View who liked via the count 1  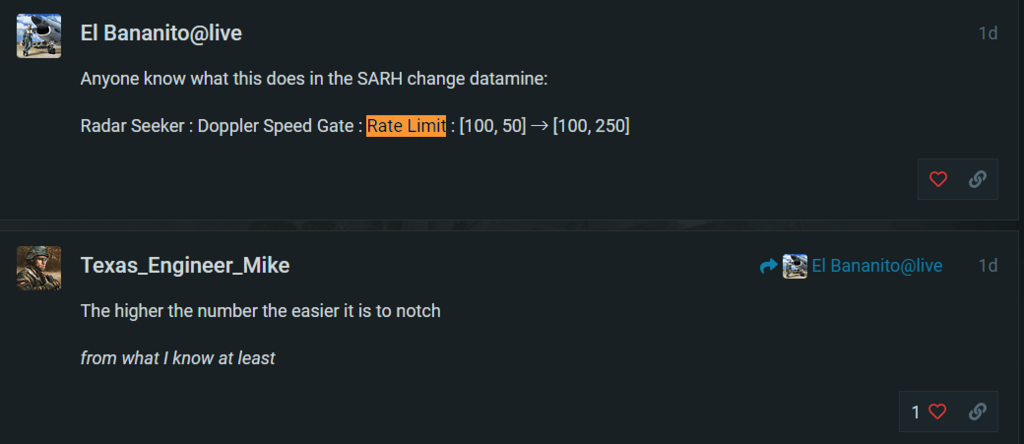916,412
